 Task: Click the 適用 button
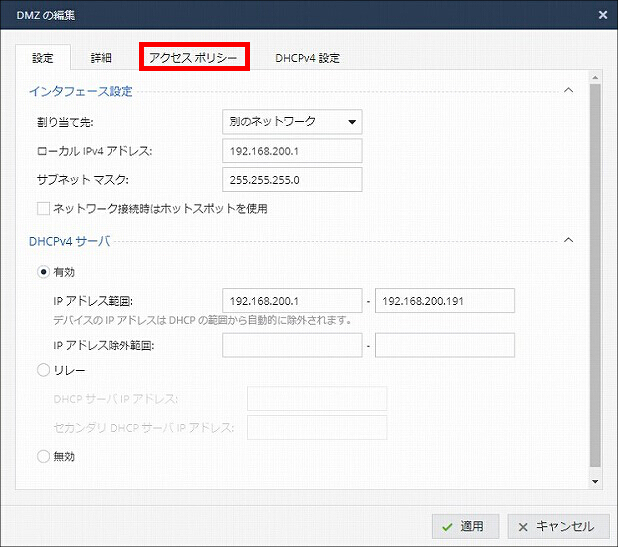pyautogui.click(x=465, y=526)
